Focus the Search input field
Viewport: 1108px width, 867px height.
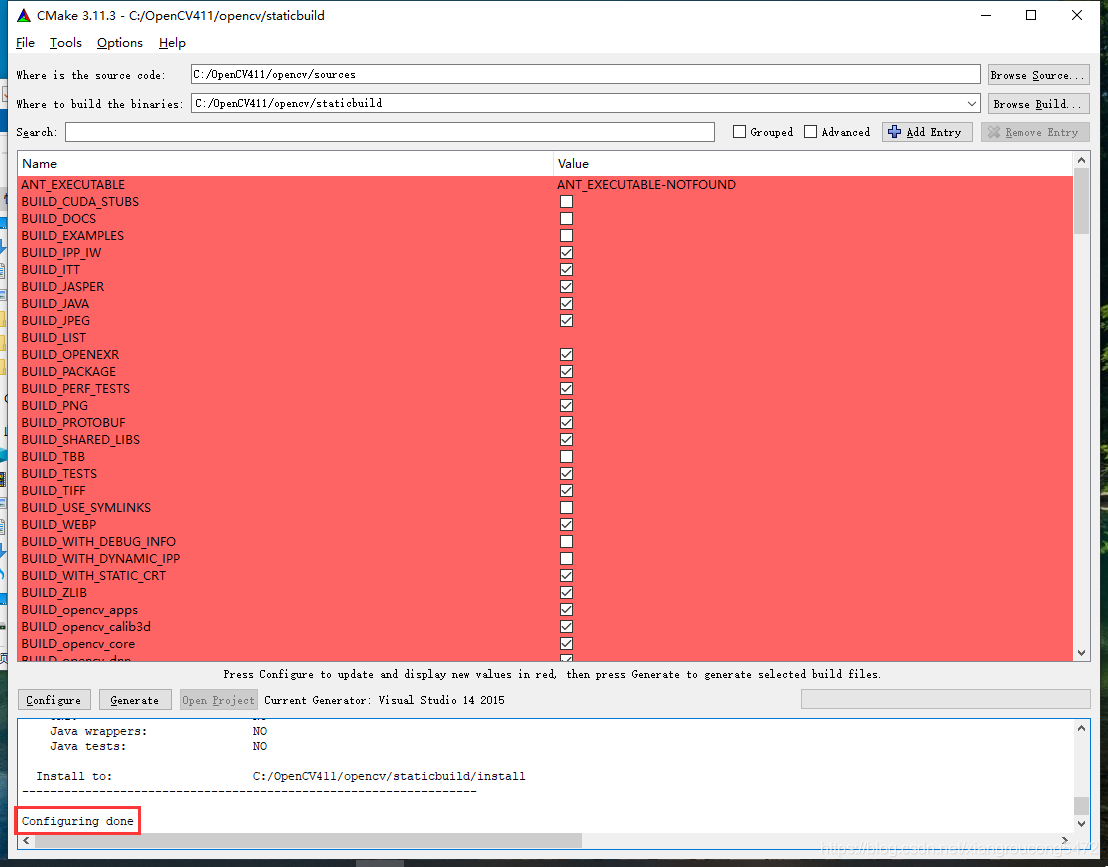390,132
